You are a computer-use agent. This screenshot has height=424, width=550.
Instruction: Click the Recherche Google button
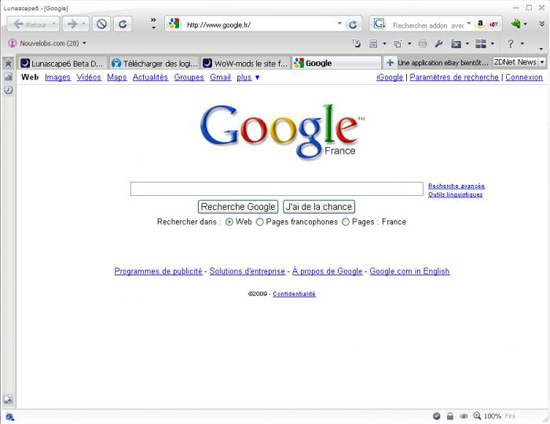(x=238, y=207)
